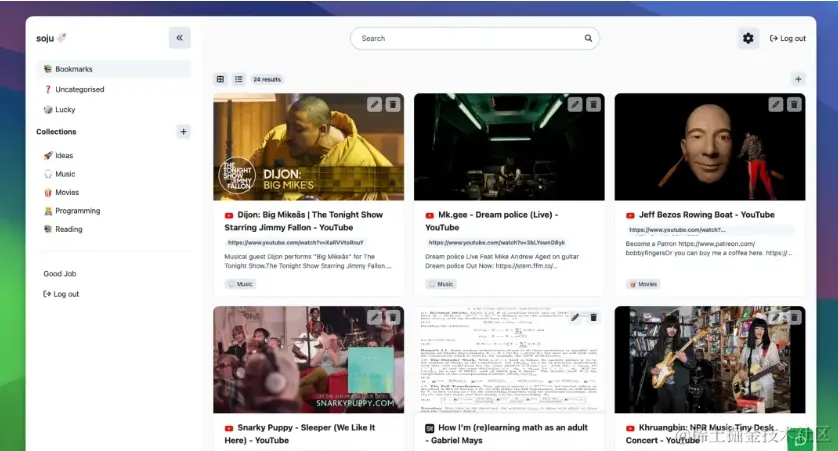Open the Snarky Puppy thumbnail
Screen dimensions: 838x451
click(308, 360)
